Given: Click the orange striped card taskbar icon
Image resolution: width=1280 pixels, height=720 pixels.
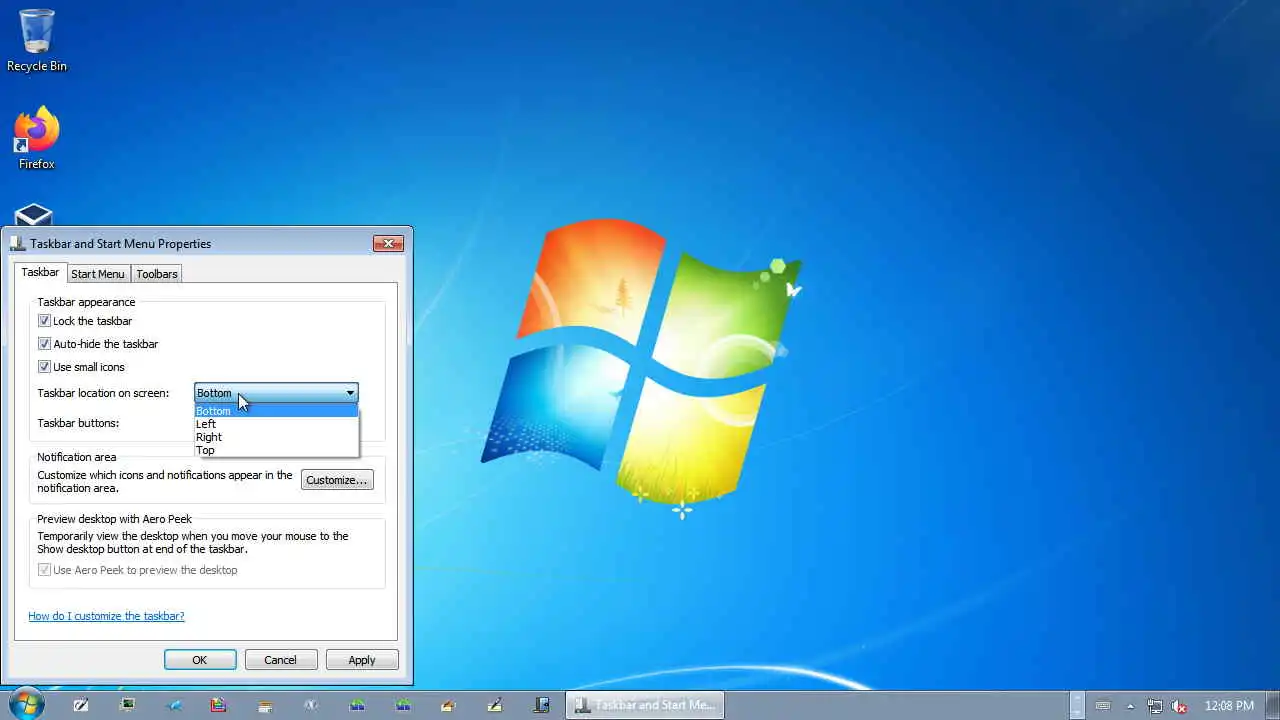Looking at the screenshot, I should (x=265, y=705).
